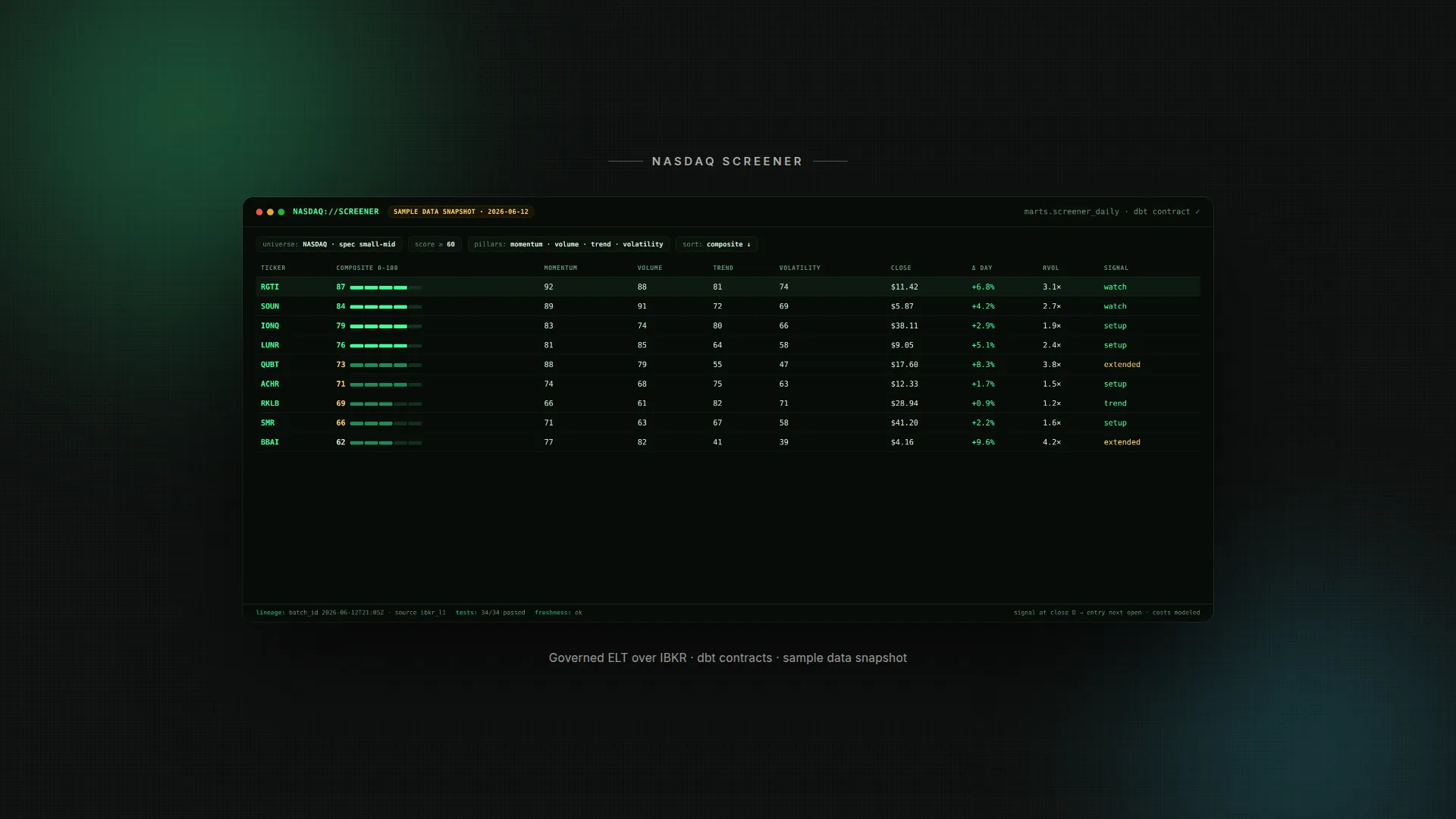Screen dimensions: 1456x819
Task: Click marts.screener_daily dbt contract label
Action: click(x=1112, y=212)
